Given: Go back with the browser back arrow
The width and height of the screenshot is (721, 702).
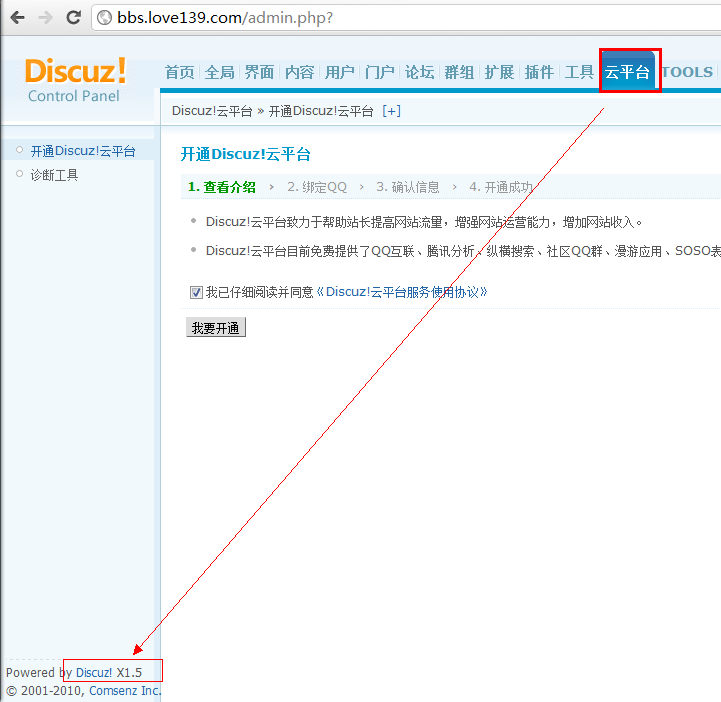Looking at the screenshot, I should coord(17,18).
